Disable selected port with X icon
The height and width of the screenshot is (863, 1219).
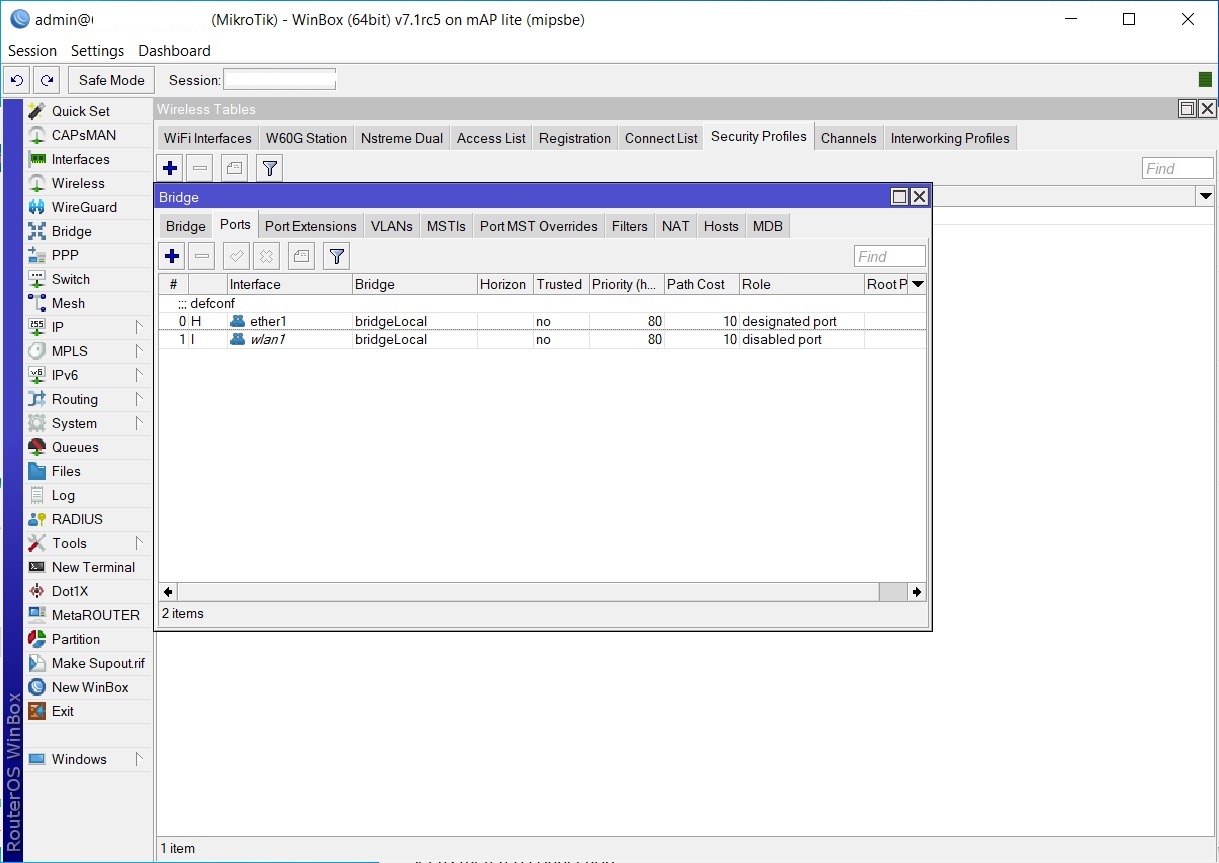click(x=266, y=256)
